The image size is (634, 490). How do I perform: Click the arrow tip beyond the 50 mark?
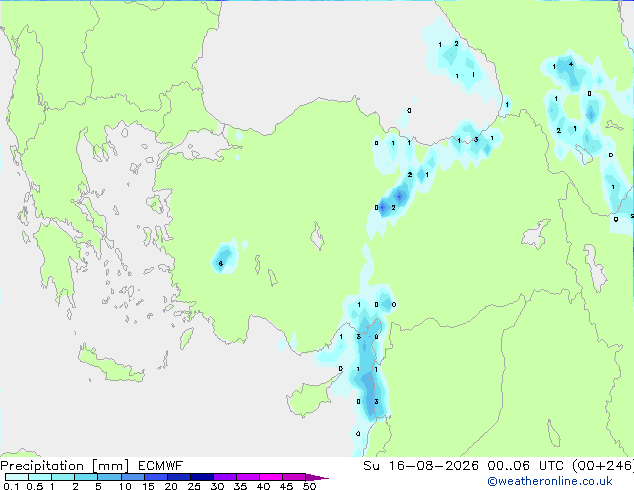click(x=317, y=477)
